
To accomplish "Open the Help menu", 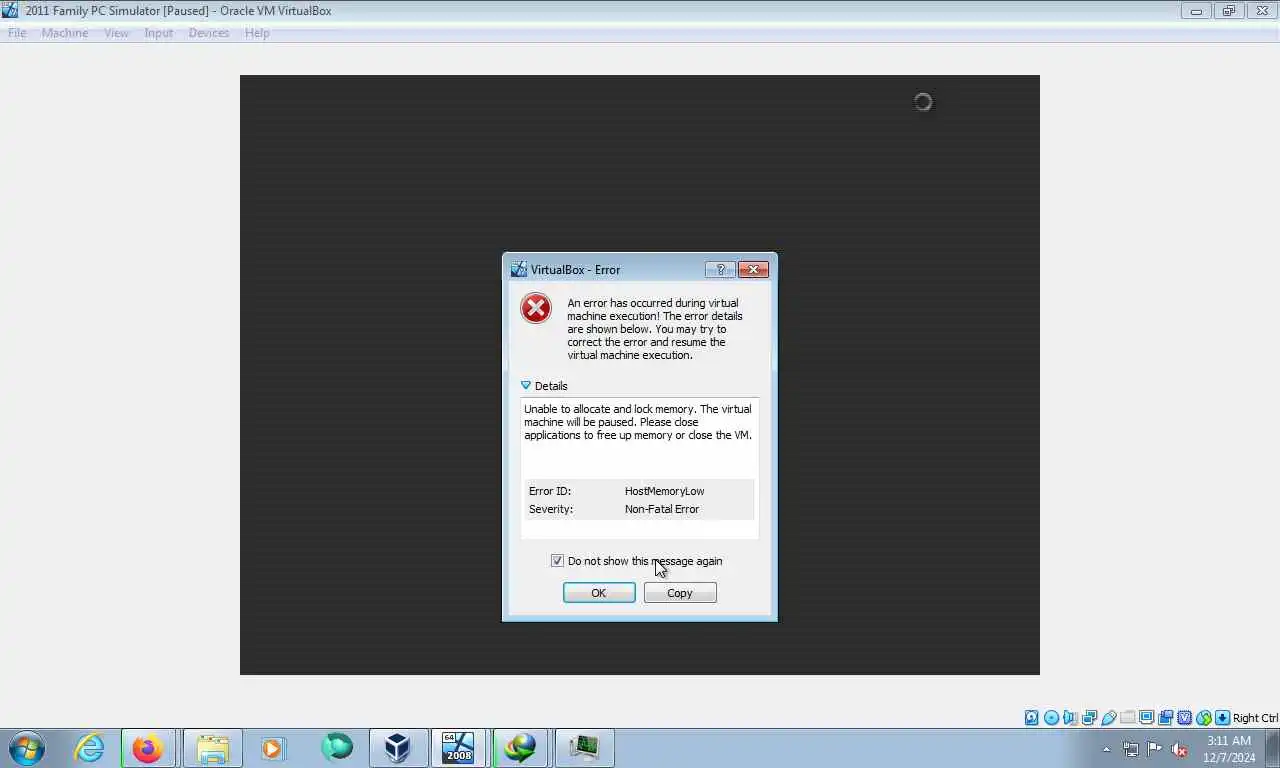I will pos(257,33).
